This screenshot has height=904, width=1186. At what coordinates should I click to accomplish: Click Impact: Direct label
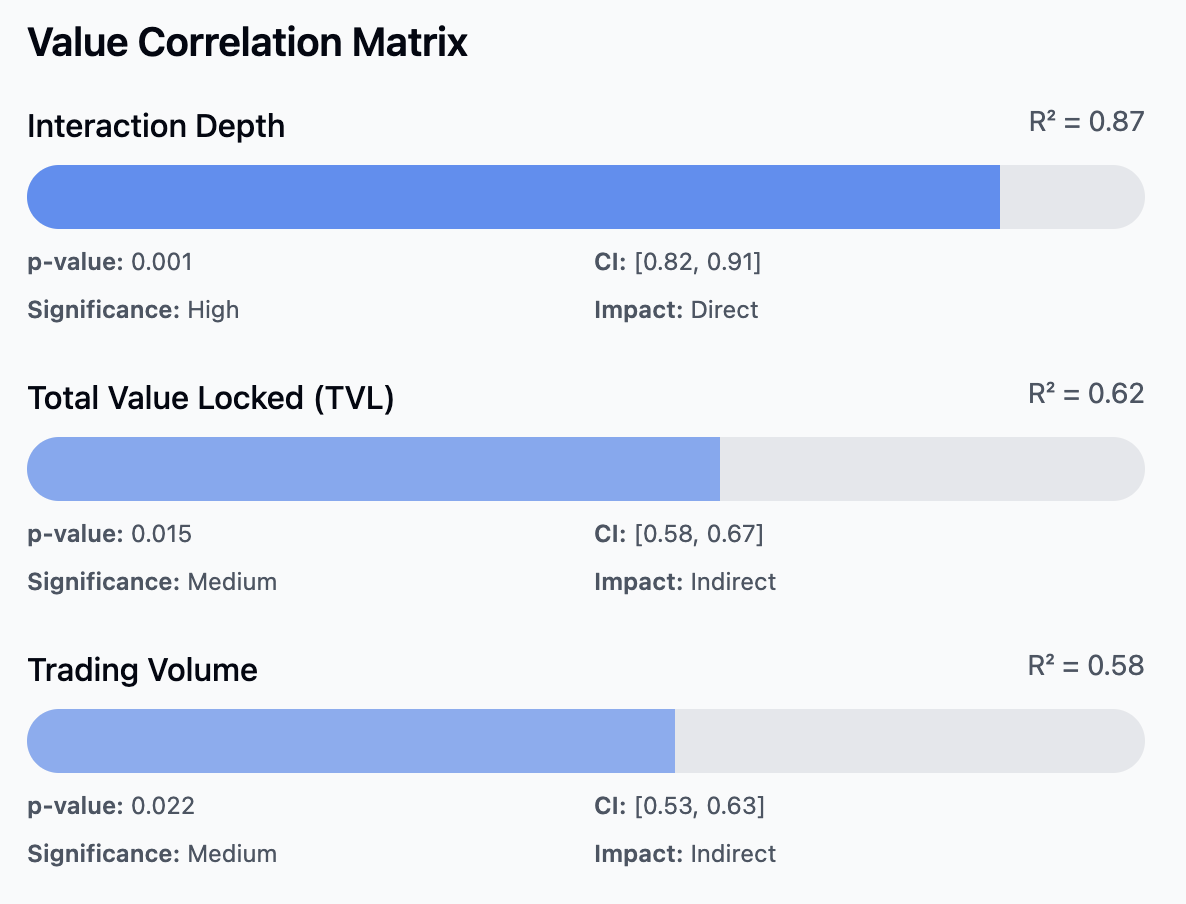676,309
